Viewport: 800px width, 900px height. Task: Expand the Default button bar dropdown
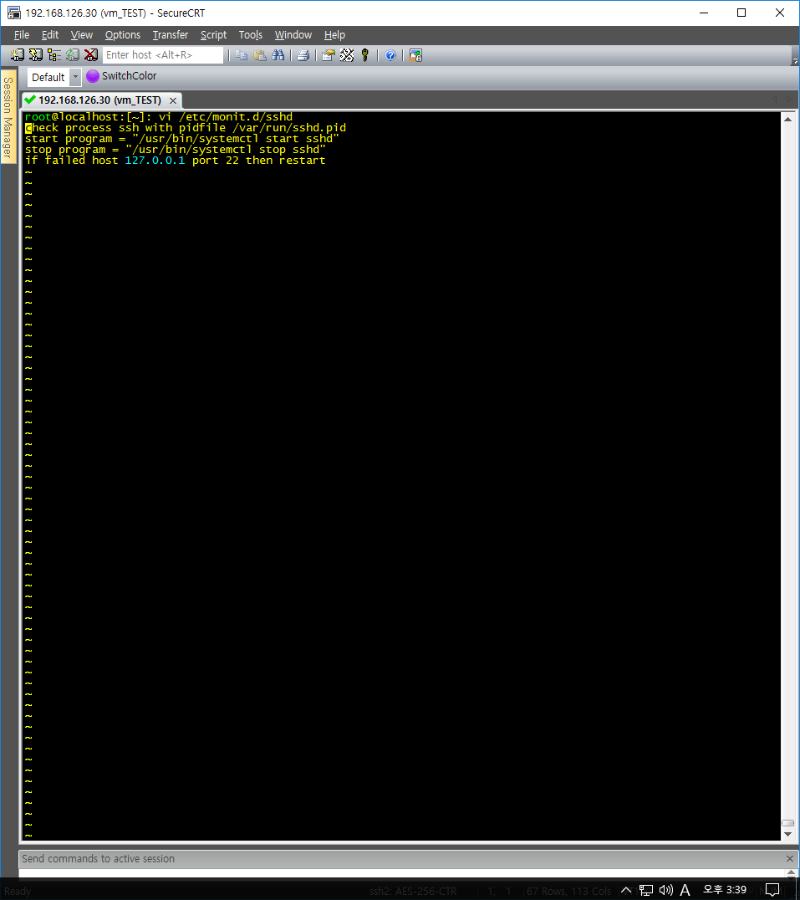[x=75, y=77]
